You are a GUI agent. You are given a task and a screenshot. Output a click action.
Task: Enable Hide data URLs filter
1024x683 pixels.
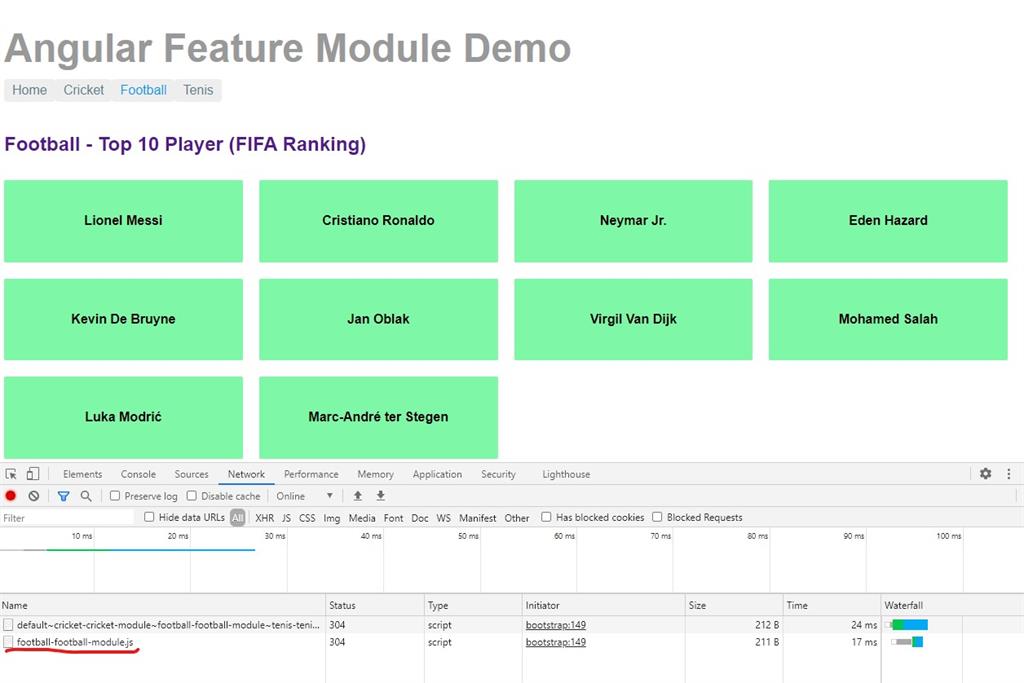click(150, 517)
